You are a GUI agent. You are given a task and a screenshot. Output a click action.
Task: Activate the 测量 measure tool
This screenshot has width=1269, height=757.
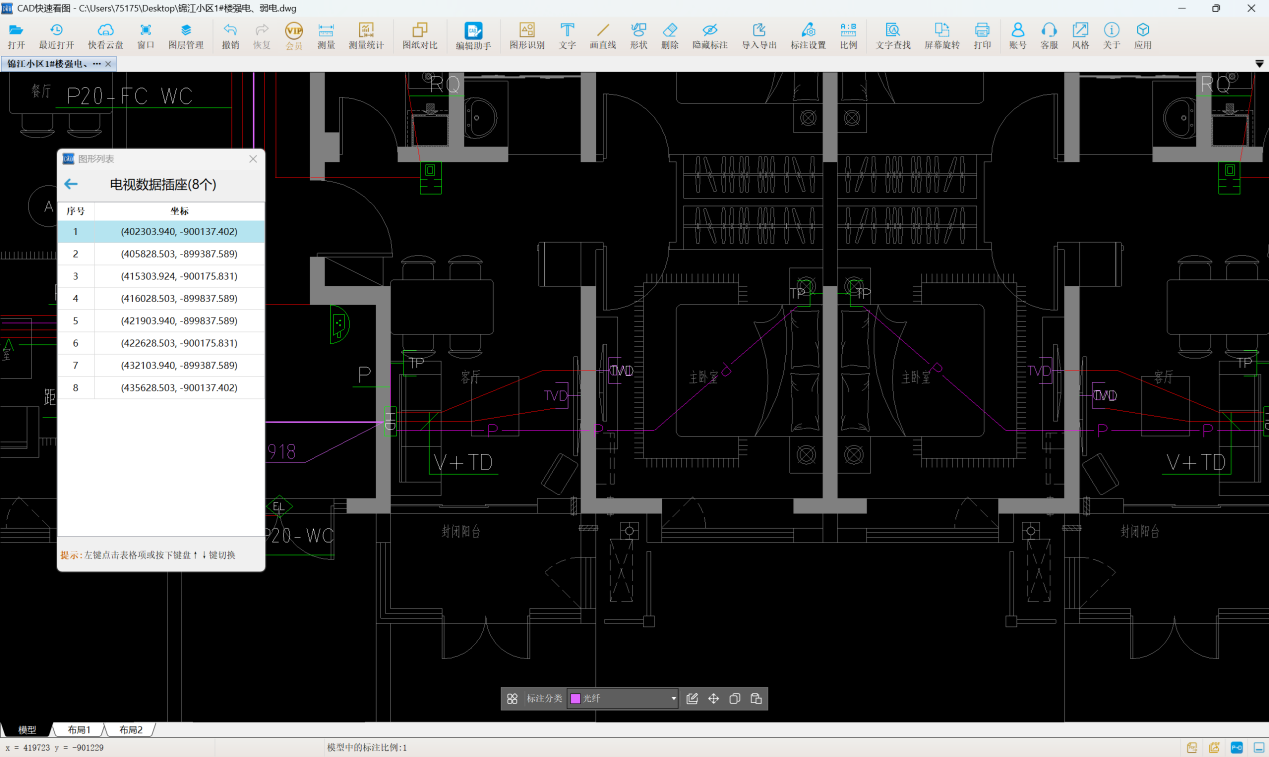click(326, 36)
